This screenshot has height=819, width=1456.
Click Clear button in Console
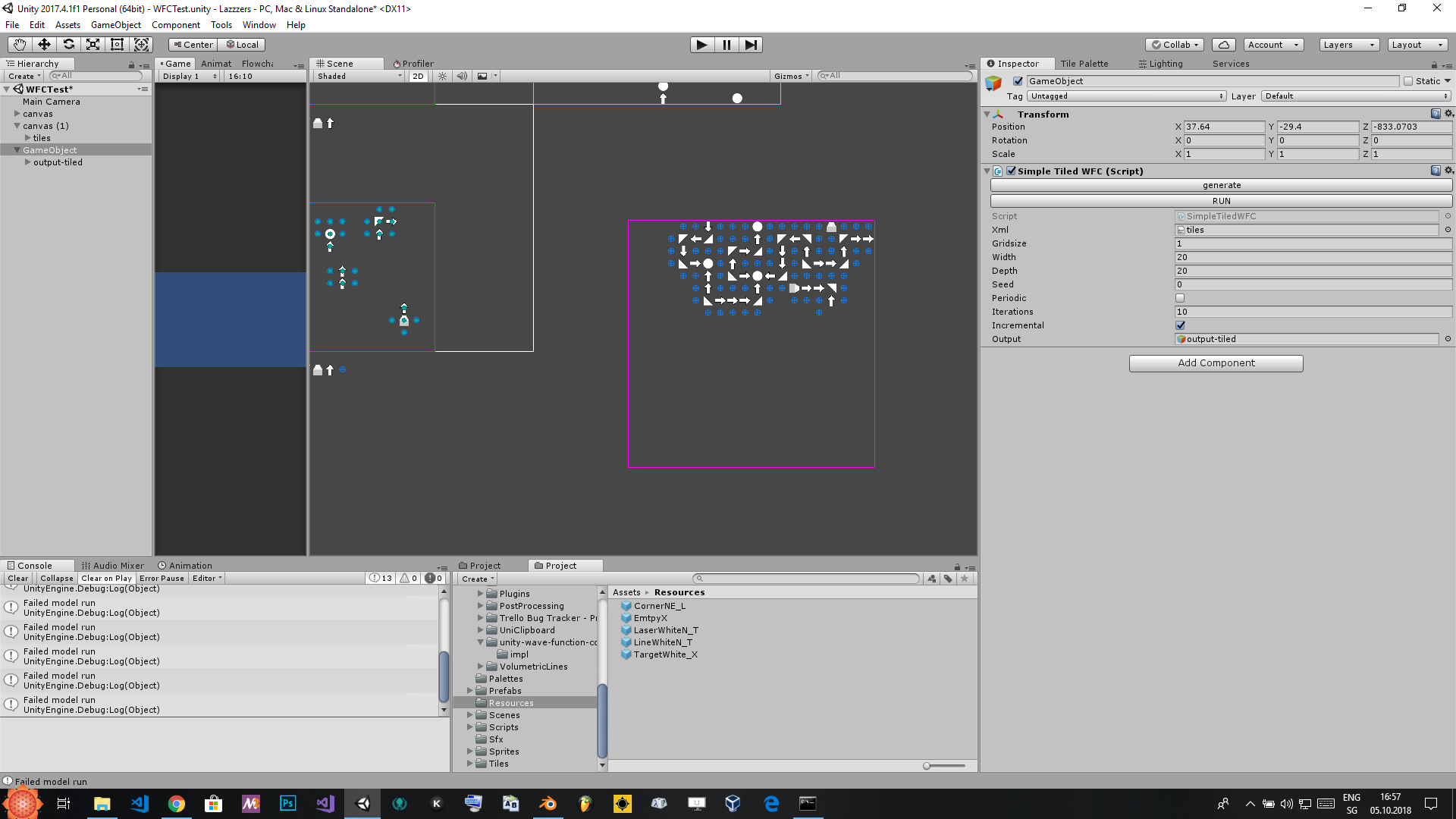18,579
